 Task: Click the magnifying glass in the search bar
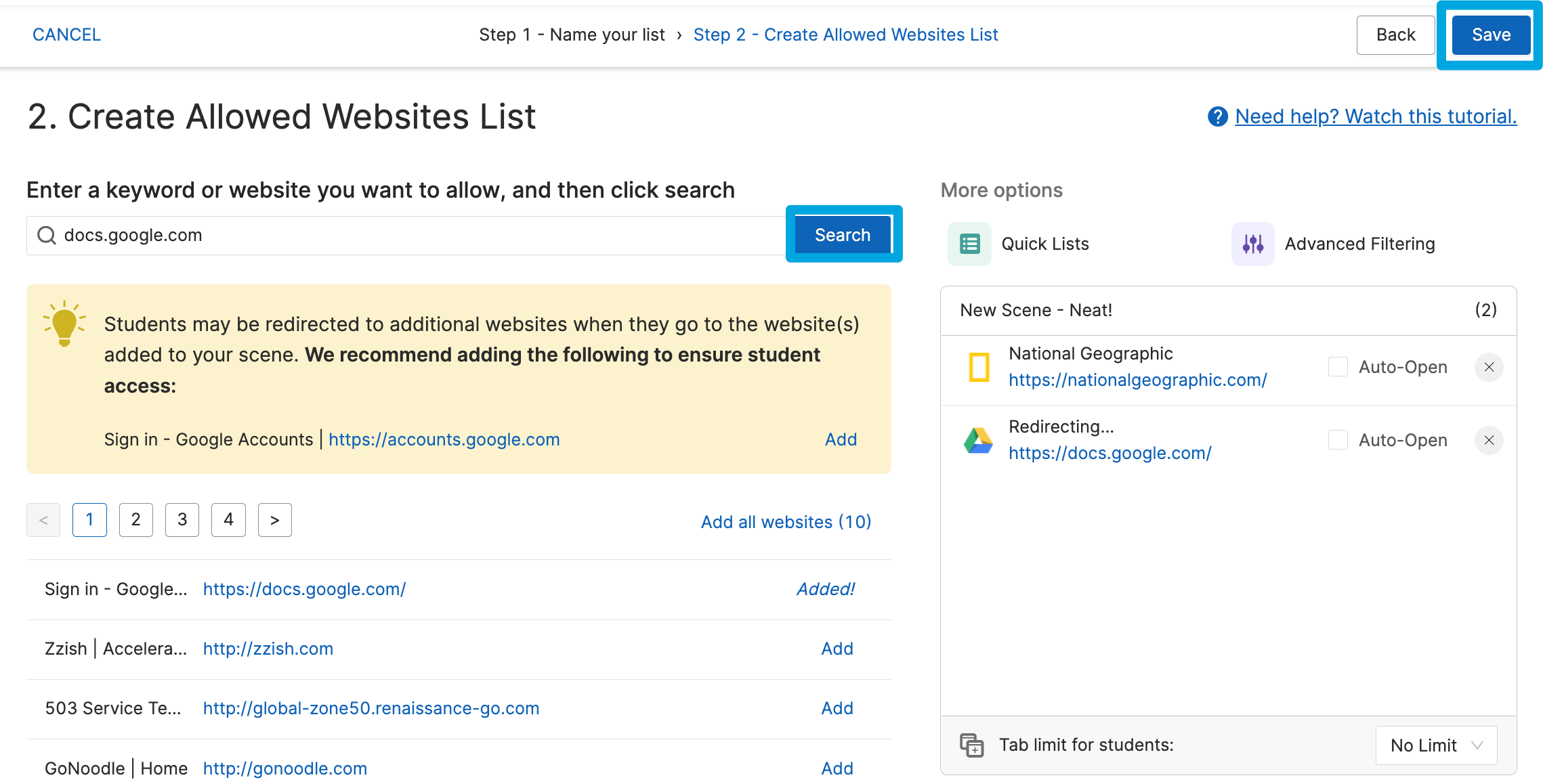coord(46,235)
